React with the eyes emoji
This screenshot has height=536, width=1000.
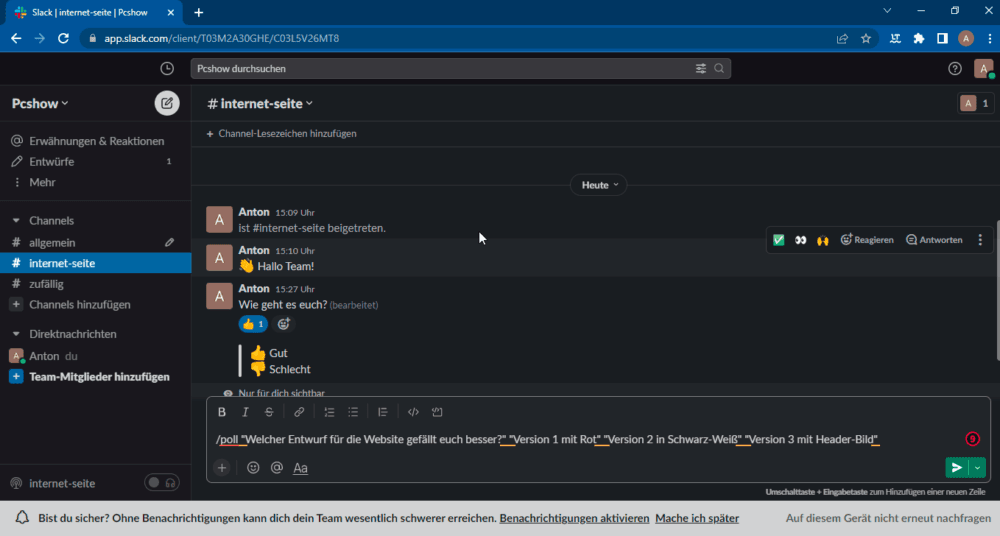pos(800,240)
